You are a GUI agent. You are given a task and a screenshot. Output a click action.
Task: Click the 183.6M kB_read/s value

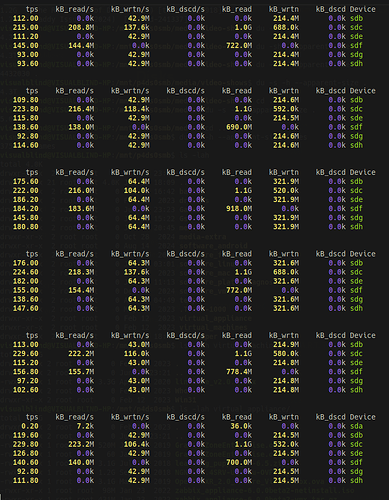(x=81, y=209)
